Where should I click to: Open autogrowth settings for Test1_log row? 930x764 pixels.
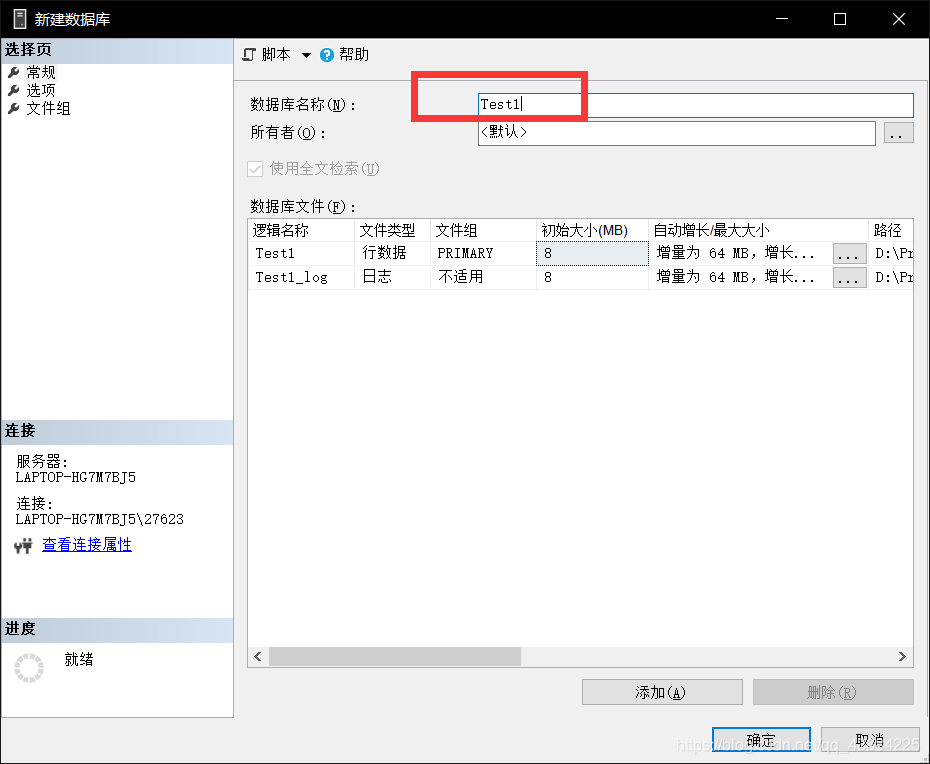pyautogui.click(x=849, y=278)
